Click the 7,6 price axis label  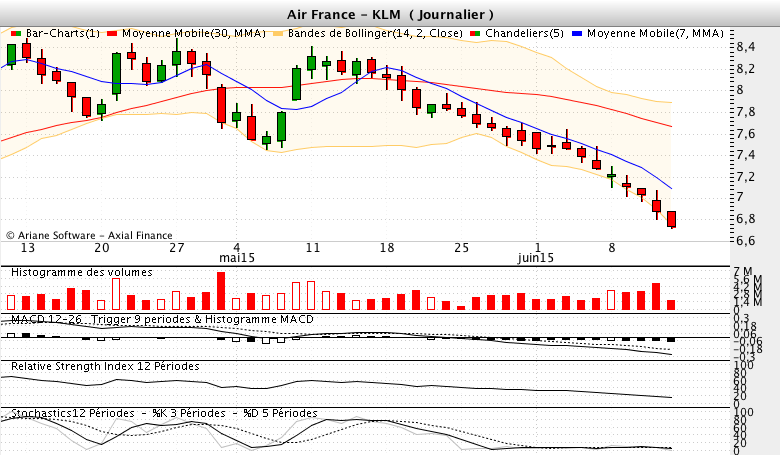coord(746,133)
